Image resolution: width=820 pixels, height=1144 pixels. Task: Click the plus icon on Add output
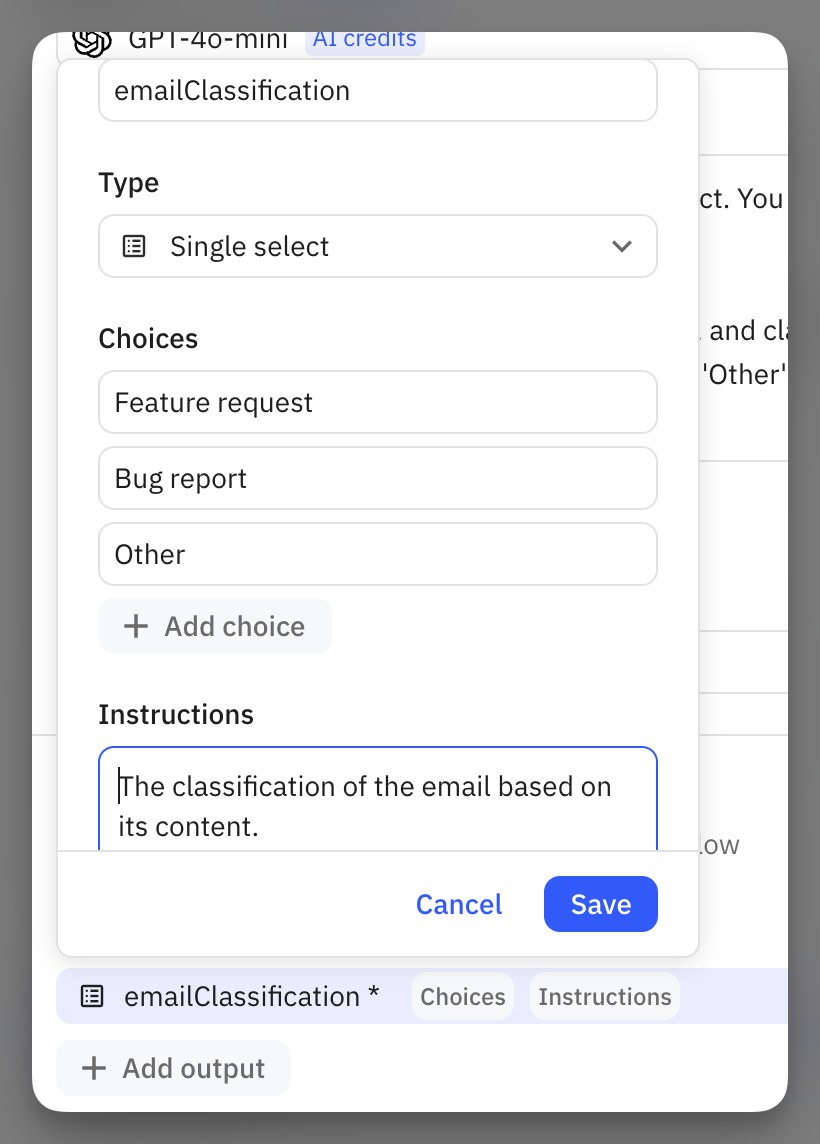click(x=93, y=1068)
